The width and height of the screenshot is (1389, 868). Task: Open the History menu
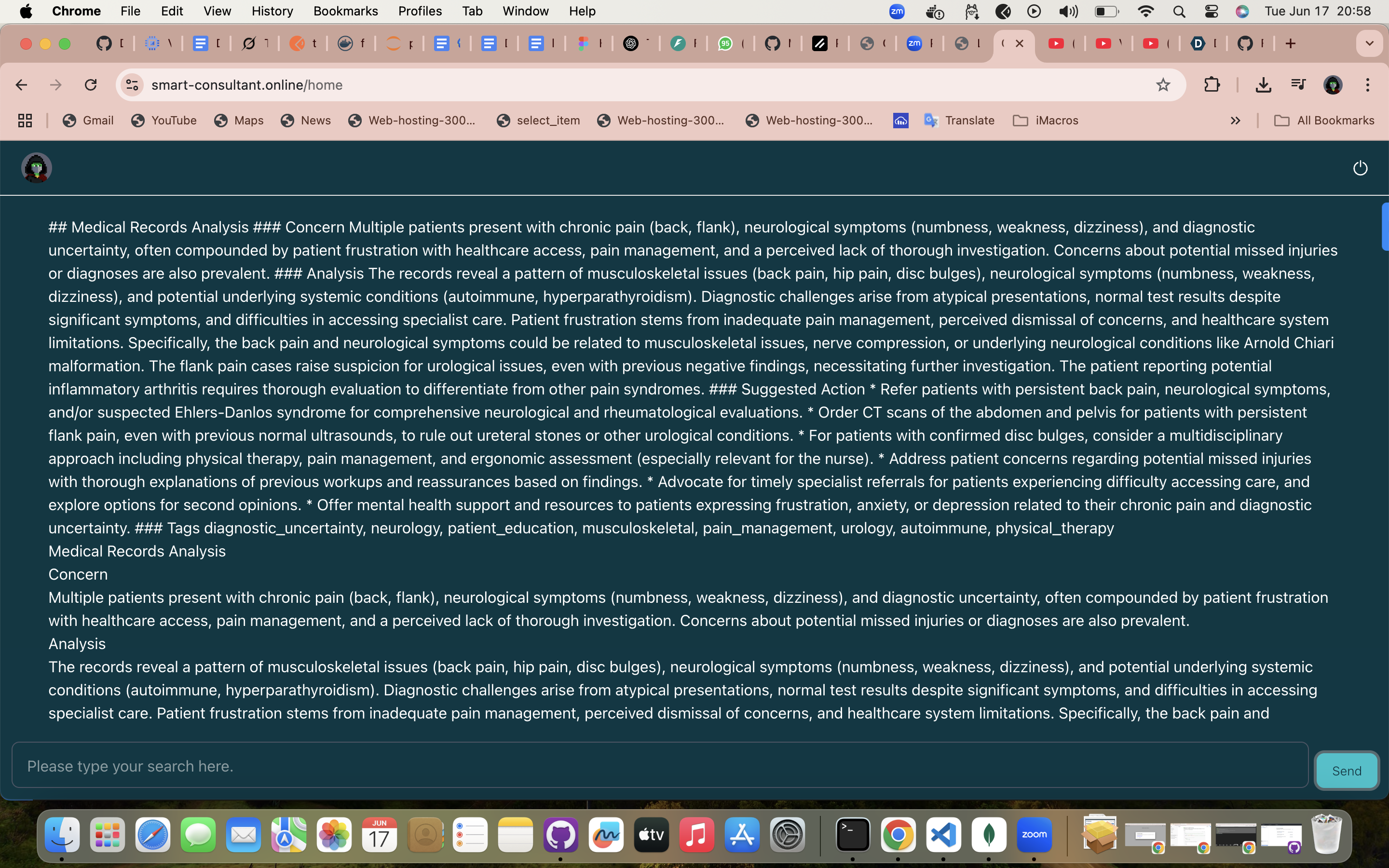pos(272,11)
